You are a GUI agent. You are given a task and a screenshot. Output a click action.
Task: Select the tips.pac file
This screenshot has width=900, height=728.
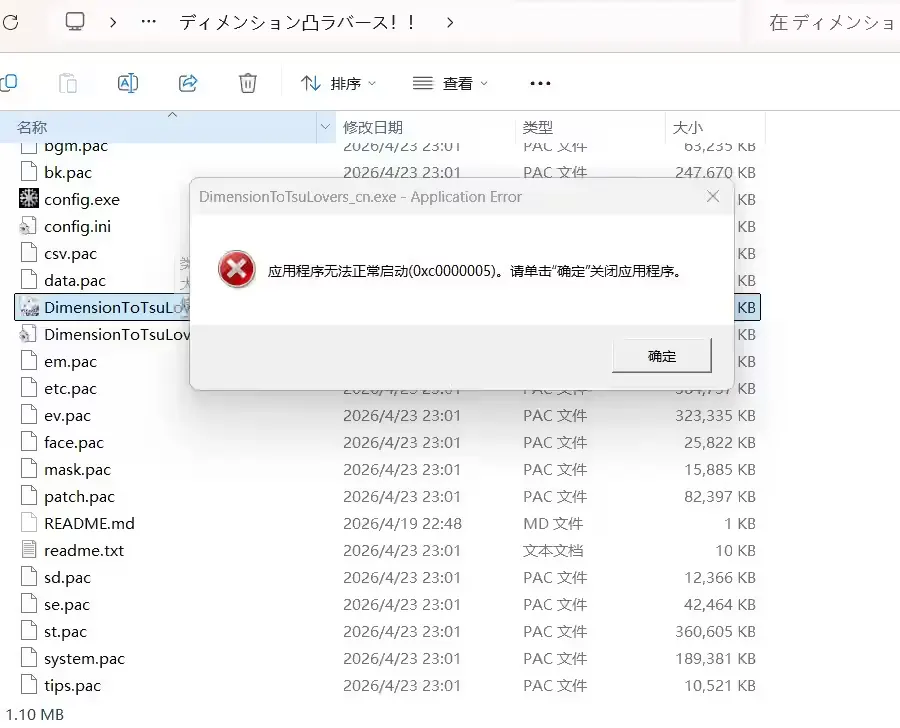click(x=72, y=686)
